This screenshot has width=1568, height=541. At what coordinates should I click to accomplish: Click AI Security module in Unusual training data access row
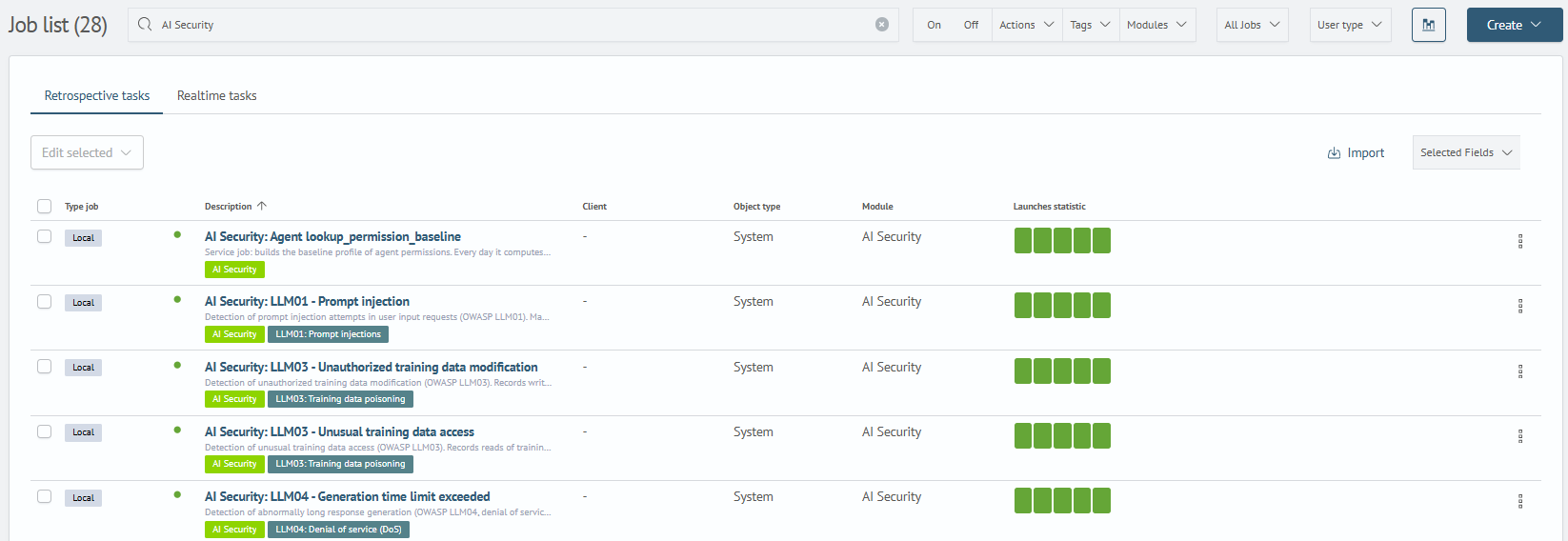[x=892, y=432]
